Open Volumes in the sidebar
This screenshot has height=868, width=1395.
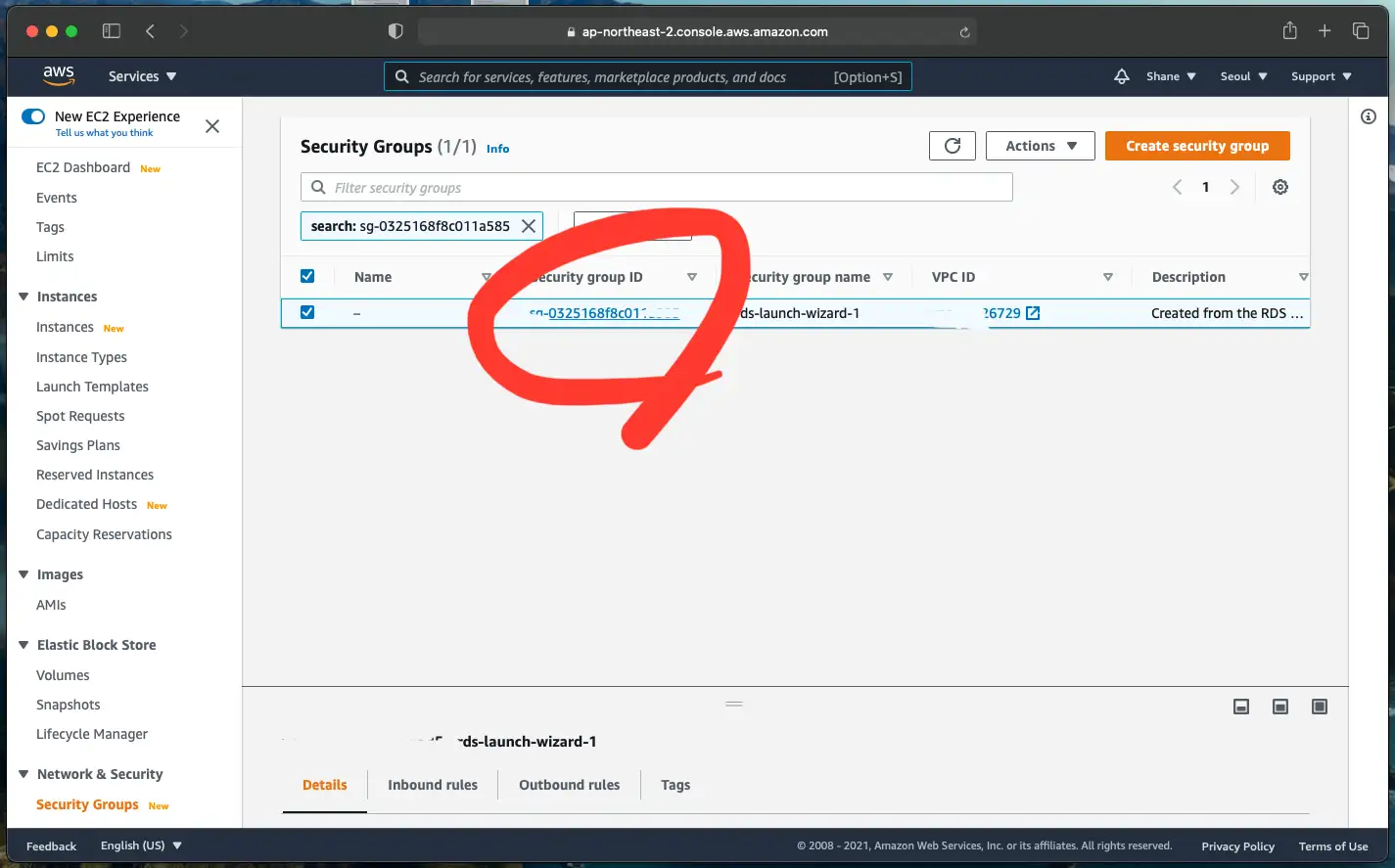click(63, 675)
